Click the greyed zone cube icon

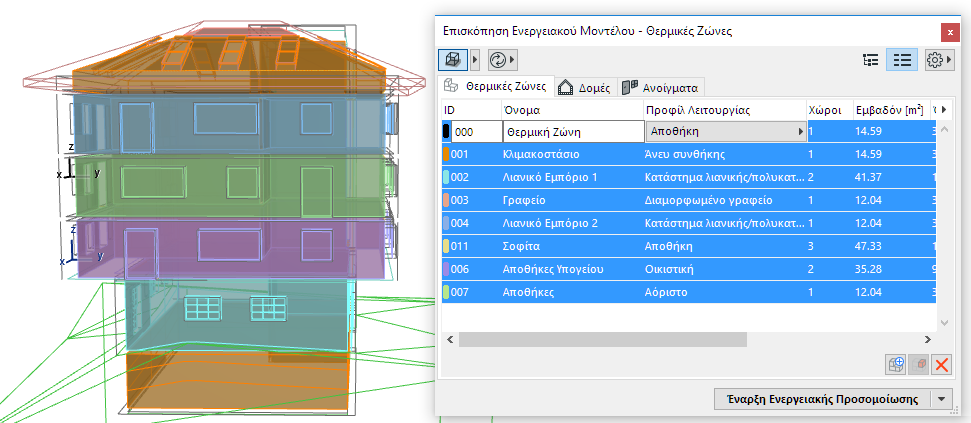pyautogui.click(x=919, y=365)
